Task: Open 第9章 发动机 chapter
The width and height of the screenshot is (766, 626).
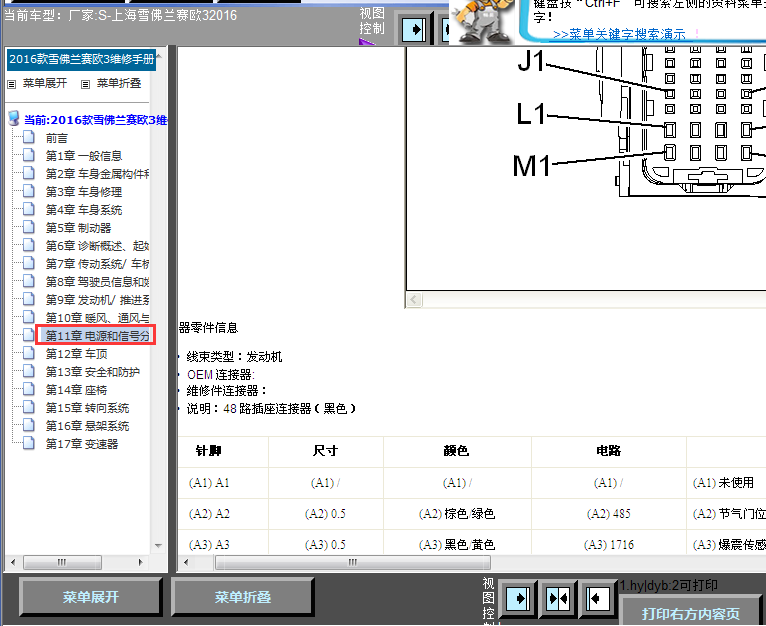Action: (97, 300)
